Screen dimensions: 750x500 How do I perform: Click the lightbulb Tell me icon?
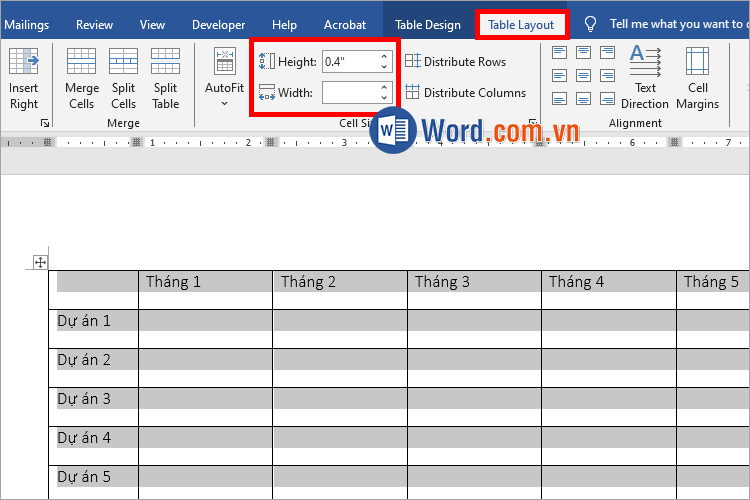tap(590, 24)
